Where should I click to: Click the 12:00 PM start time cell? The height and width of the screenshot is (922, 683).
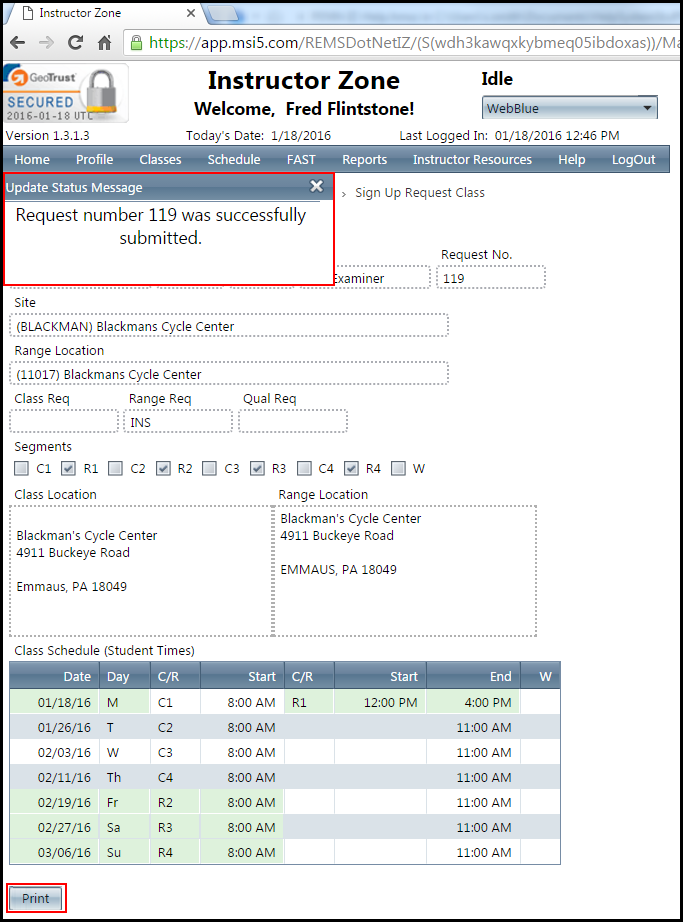pos(380,702)
